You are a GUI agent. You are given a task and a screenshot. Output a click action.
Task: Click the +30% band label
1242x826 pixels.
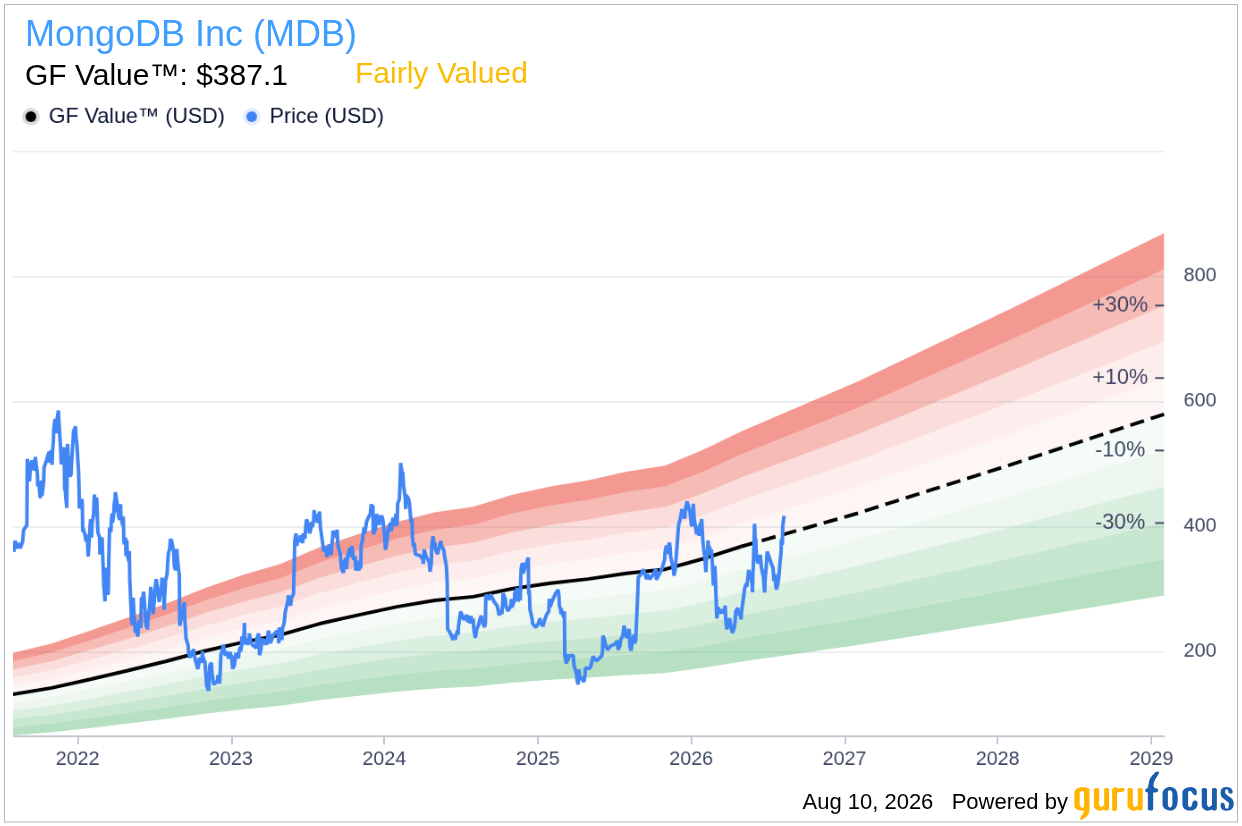point(1120,304)
